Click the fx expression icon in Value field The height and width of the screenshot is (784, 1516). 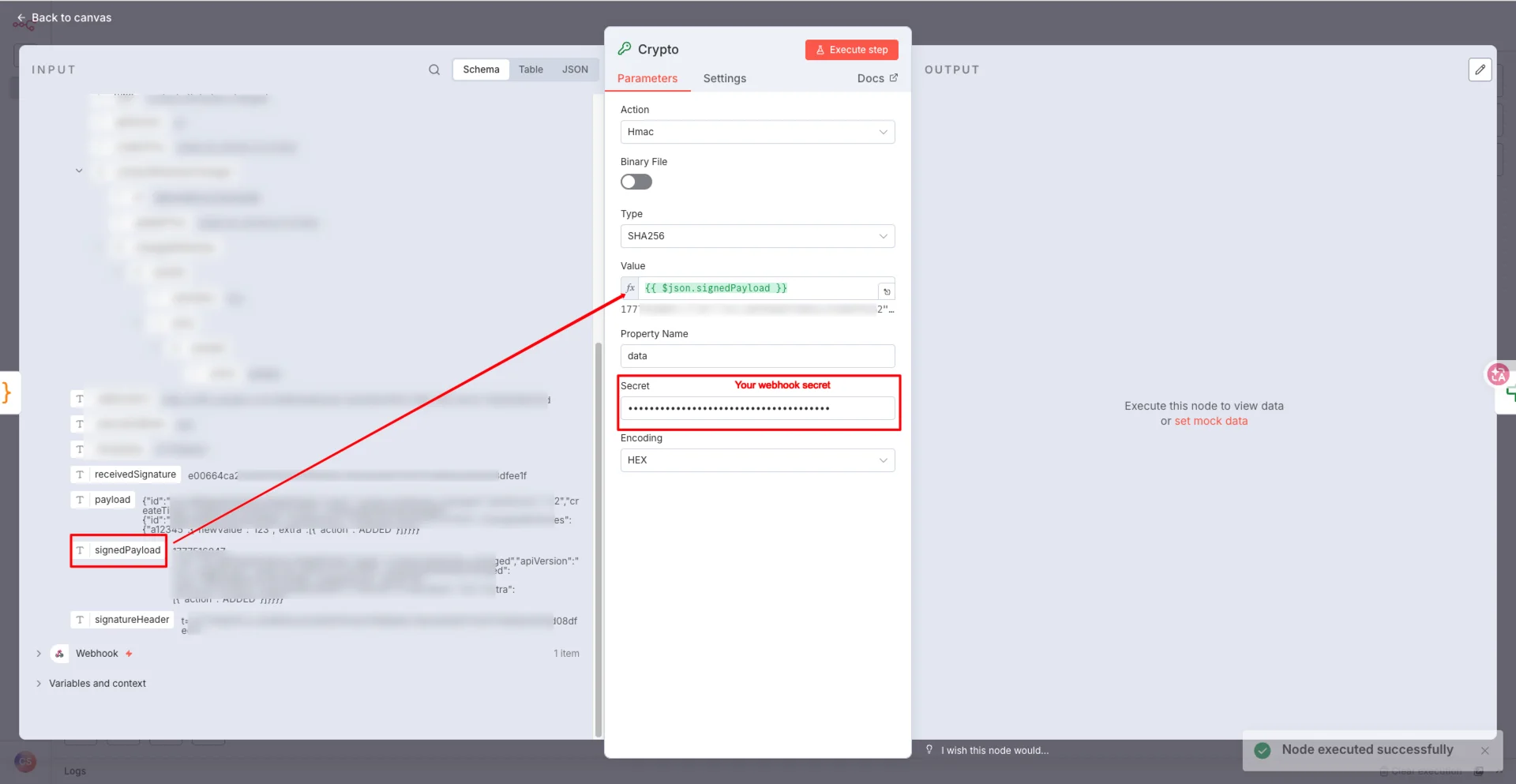(630, 288)
